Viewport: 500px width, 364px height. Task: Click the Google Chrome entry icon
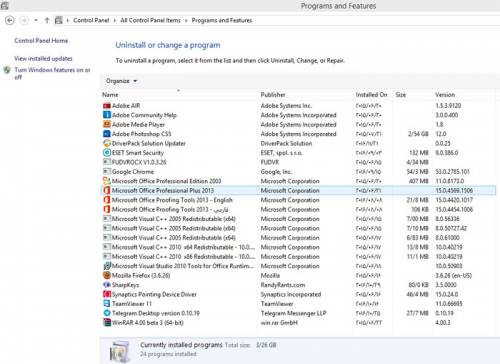(107, 172)
